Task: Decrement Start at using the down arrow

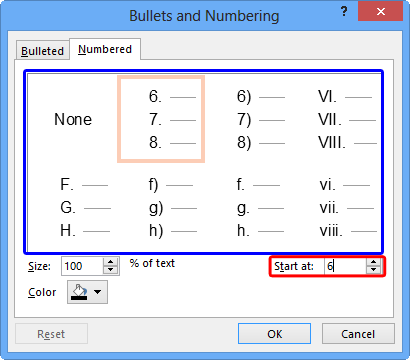Action: [x=374, y=270]
